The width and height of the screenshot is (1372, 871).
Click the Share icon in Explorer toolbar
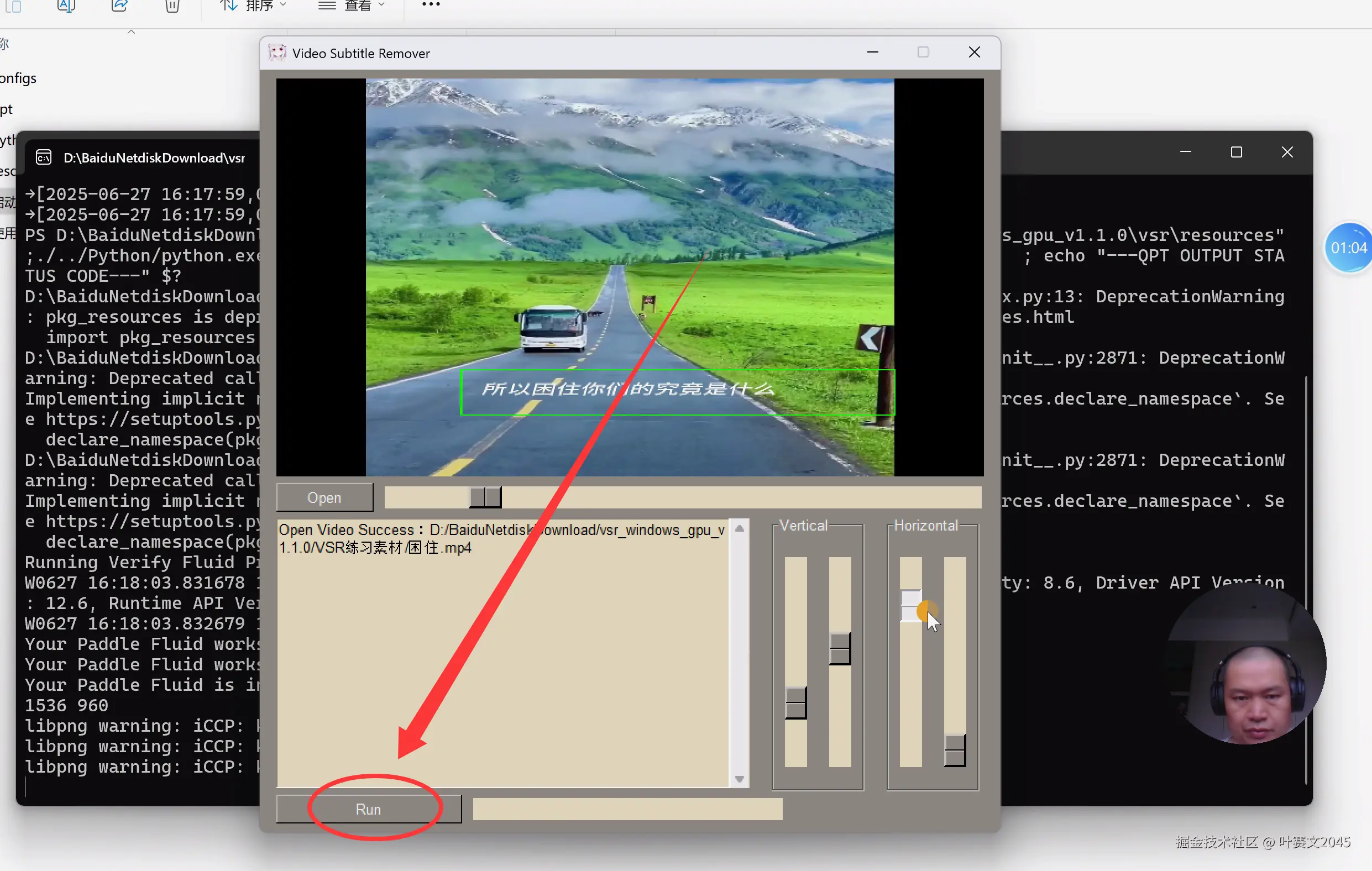119,6
